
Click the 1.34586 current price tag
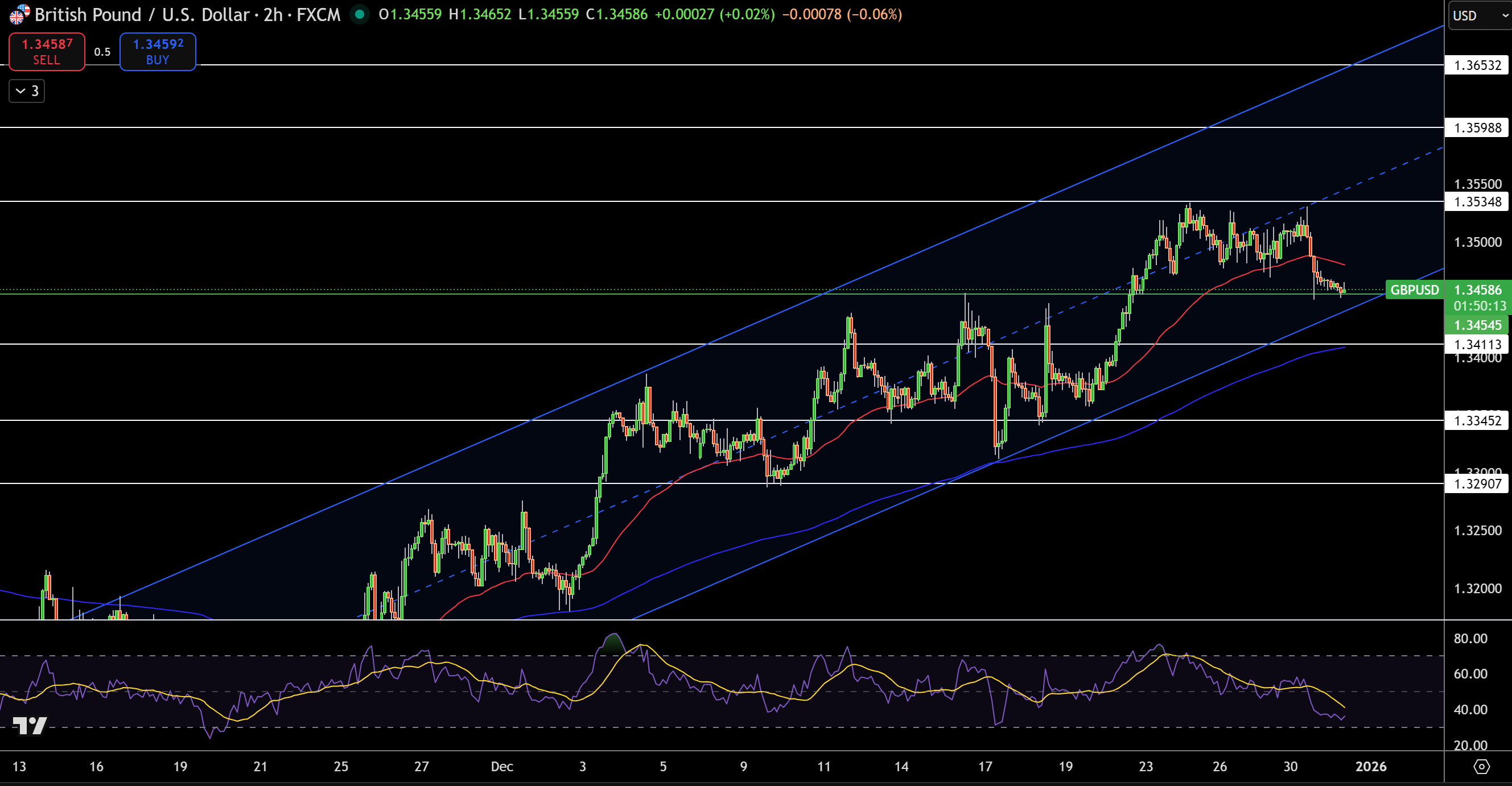pos(1477,289)
